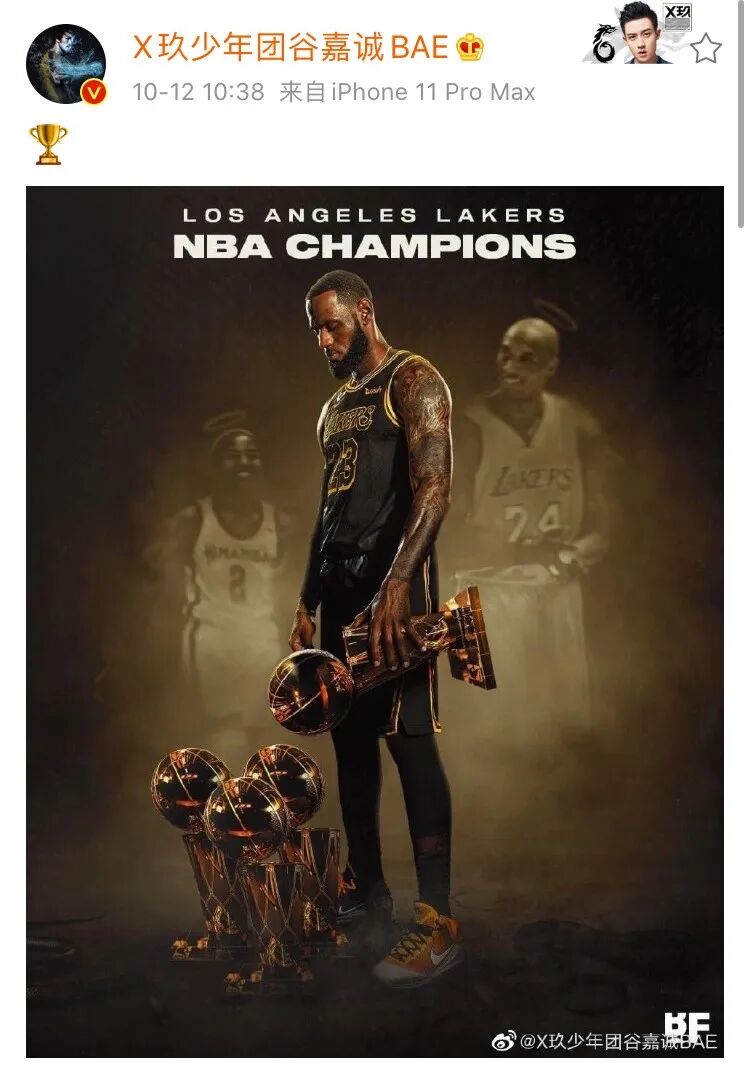Click the gold trophy emoji in post text
The image size is (750, 1065).
tap(48, 144)
